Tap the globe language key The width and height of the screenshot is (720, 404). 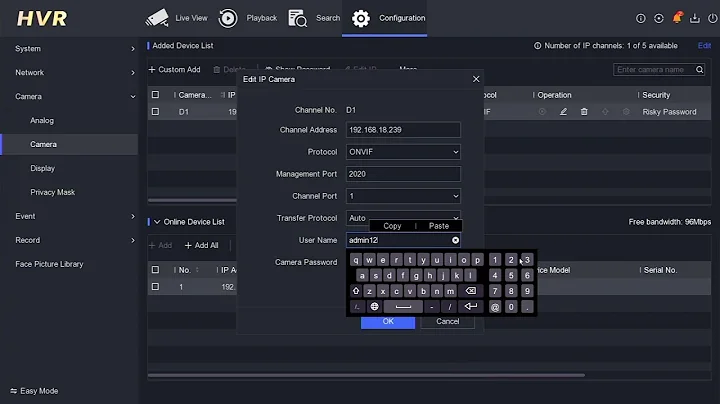click(374, 307)
